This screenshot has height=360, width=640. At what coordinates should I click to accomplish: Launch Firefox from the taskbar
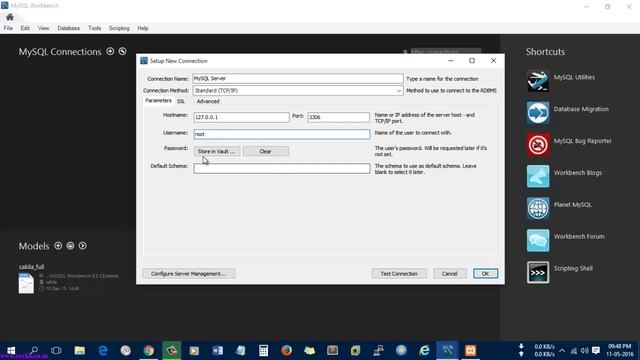tap(287, 351)
